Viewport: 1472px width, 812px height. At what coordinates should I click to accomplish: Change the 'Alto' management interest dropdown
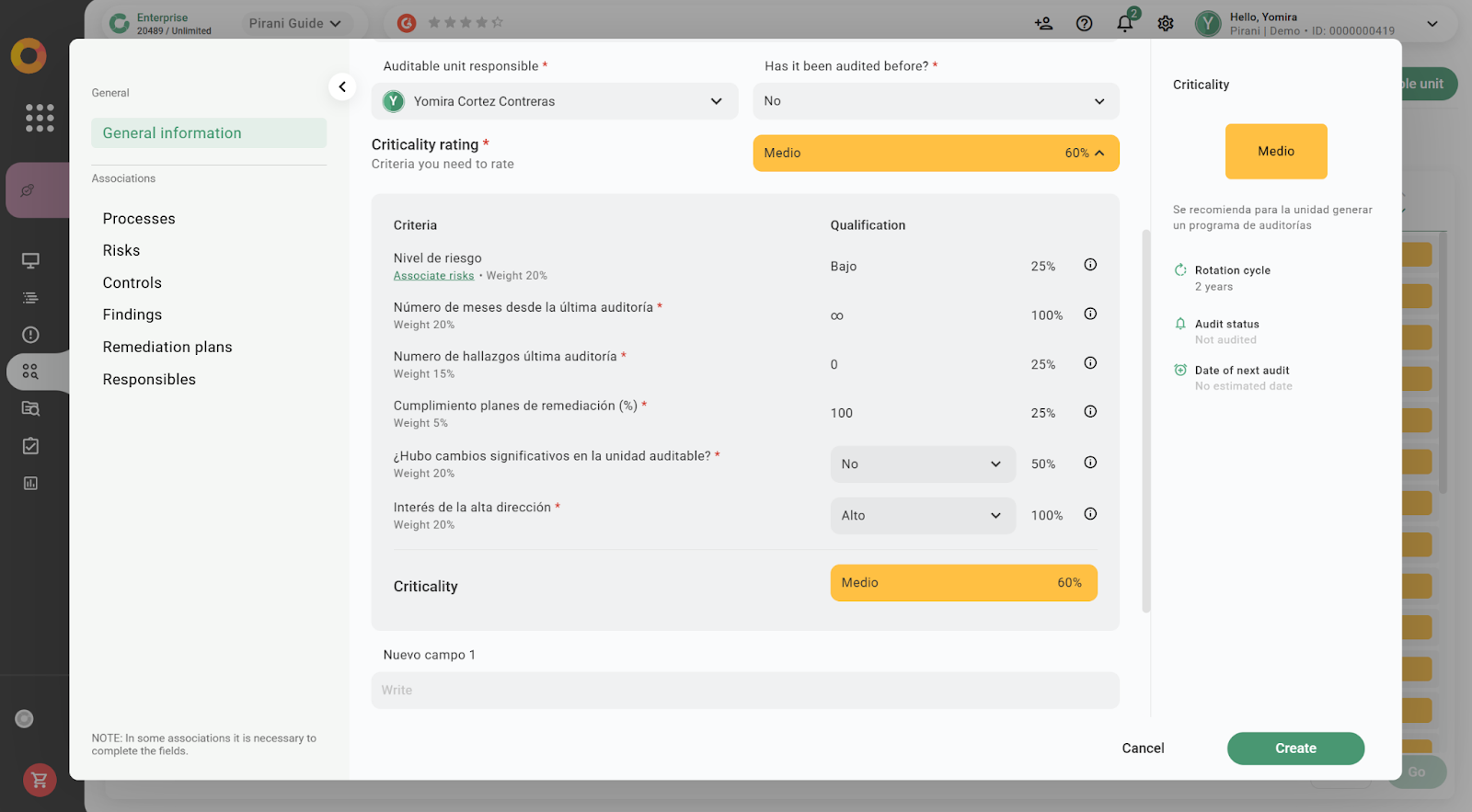(922, 516)
